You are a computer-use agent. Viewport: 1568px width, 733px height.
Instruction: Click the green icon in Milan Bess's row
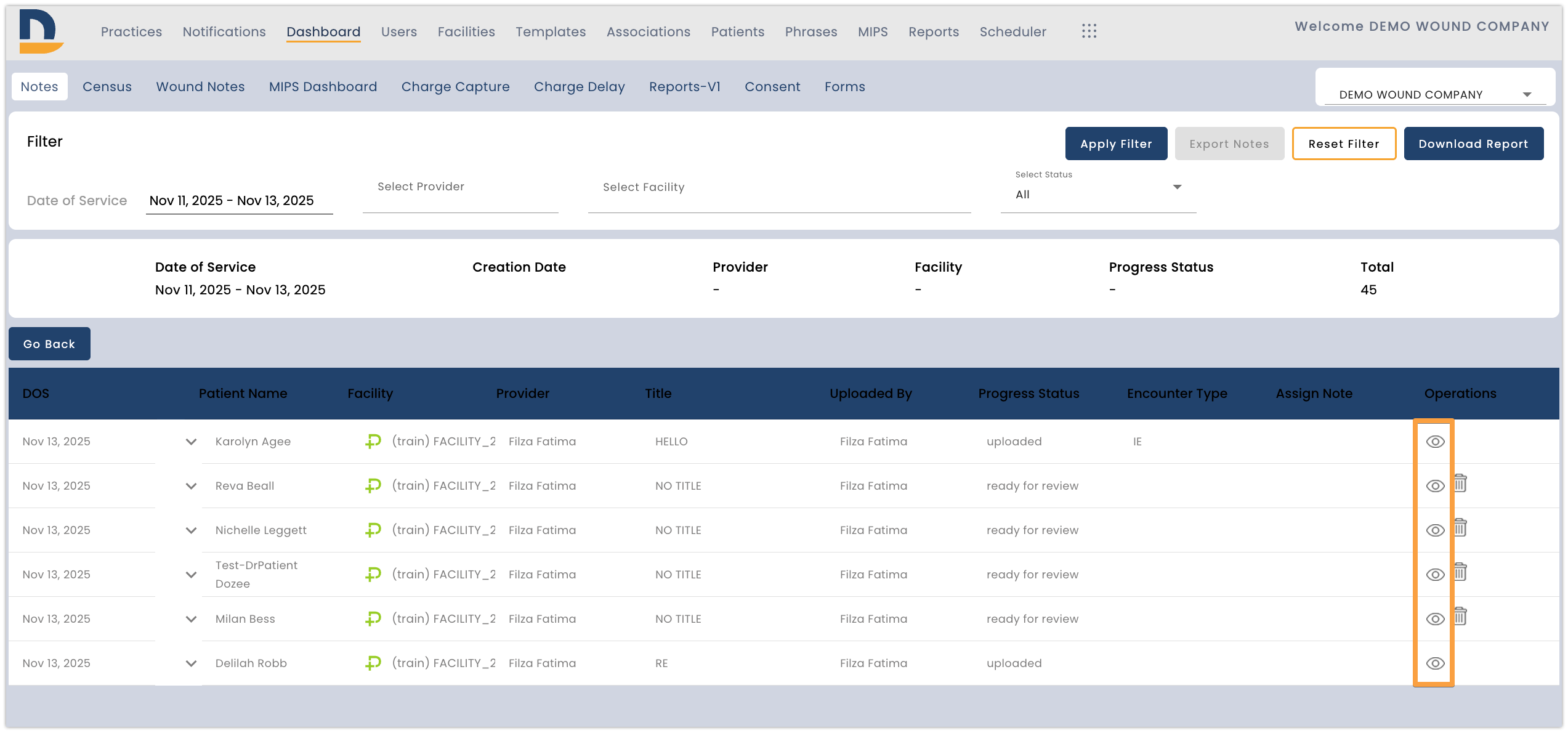(x=373, y=618)
